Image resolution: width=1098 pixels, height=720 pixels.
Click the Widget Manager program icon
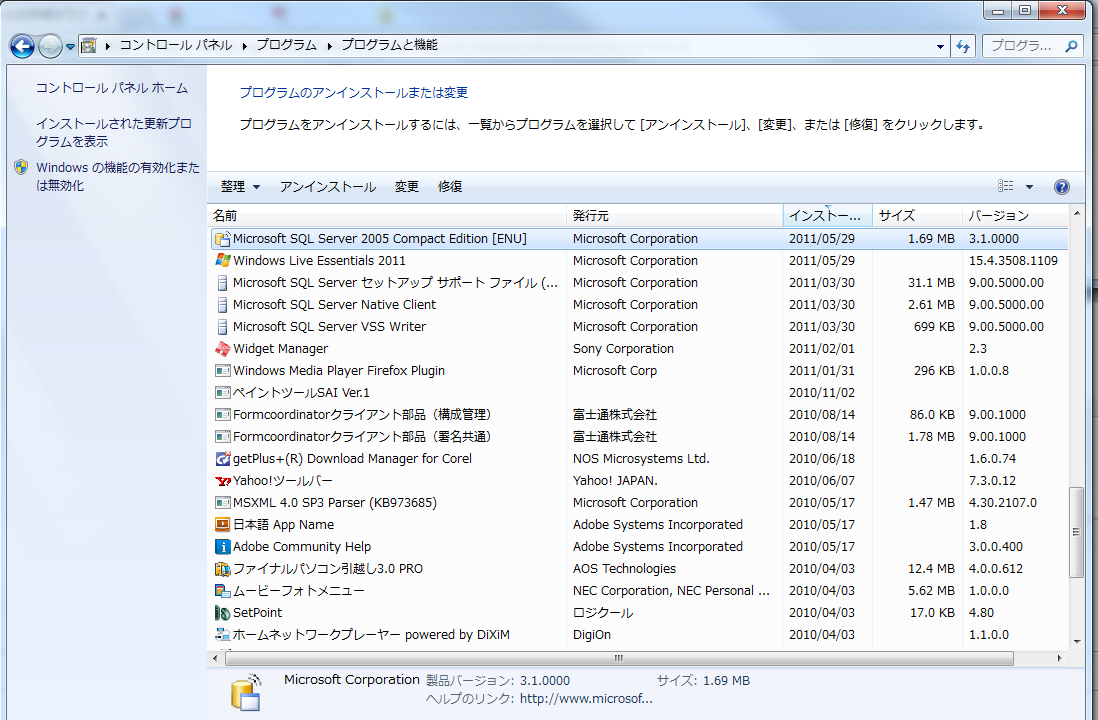(223, 349)
